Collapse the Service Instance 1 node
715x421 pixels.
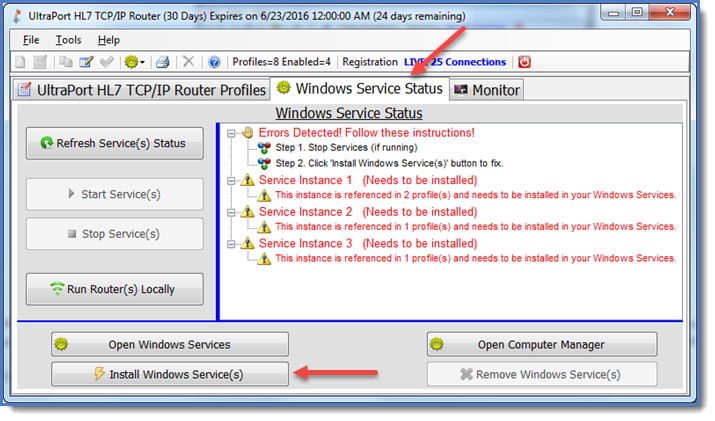pos(231,181)
